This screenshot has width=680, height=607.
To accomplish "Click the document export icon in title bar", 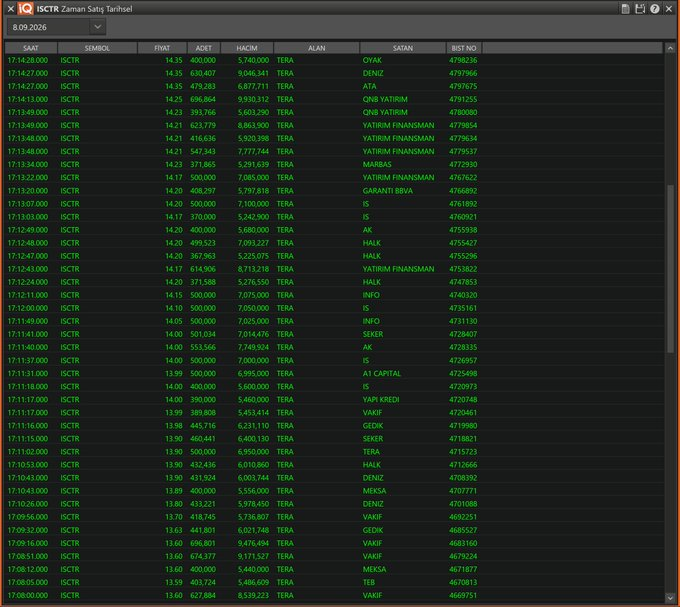I will coord(625,9).
